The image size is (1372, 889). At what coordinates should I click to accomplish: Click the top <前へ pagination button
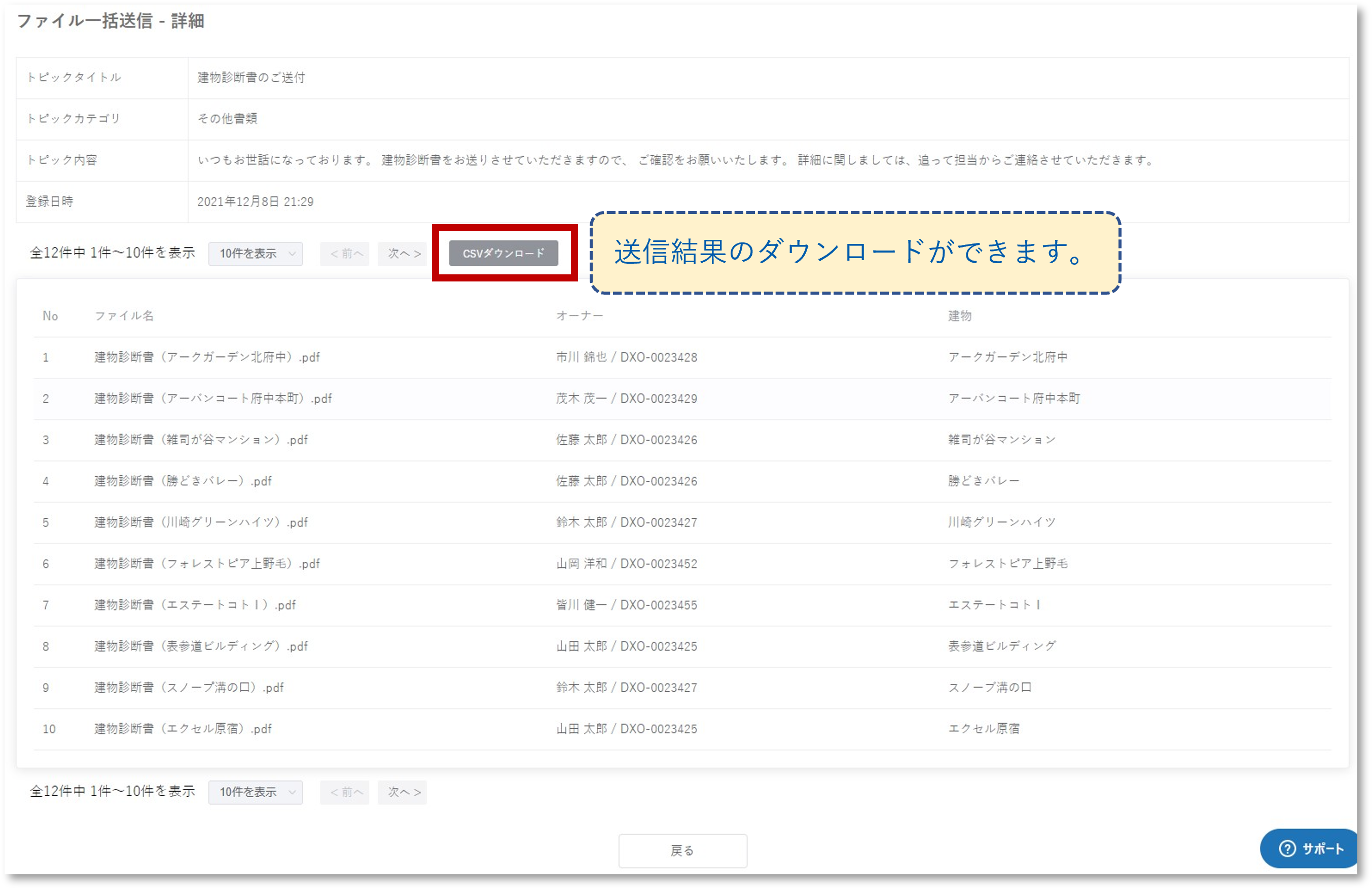click(x=345, y=254)
